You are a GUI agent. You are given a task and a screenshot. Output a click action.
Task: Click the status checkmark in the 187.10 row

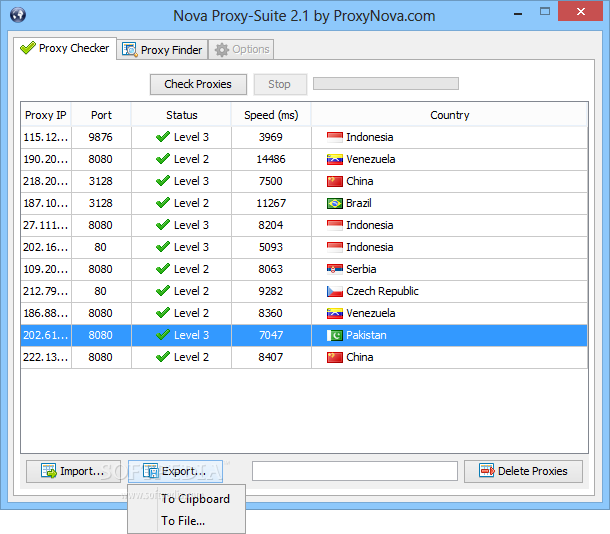pos(163,203)
